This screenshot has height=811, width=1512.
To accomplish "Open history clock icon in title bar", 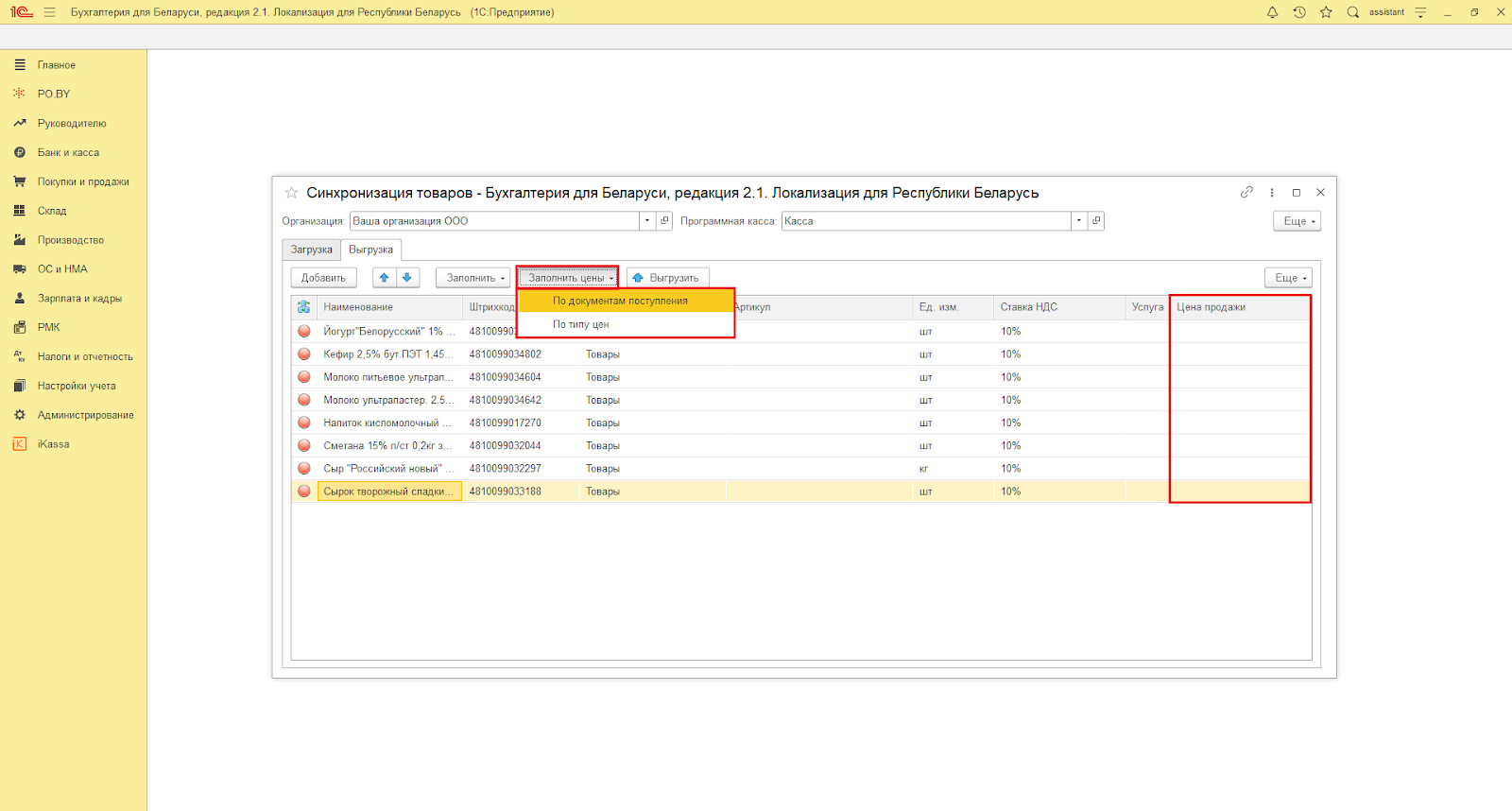I will click(x=1299, y=12).
